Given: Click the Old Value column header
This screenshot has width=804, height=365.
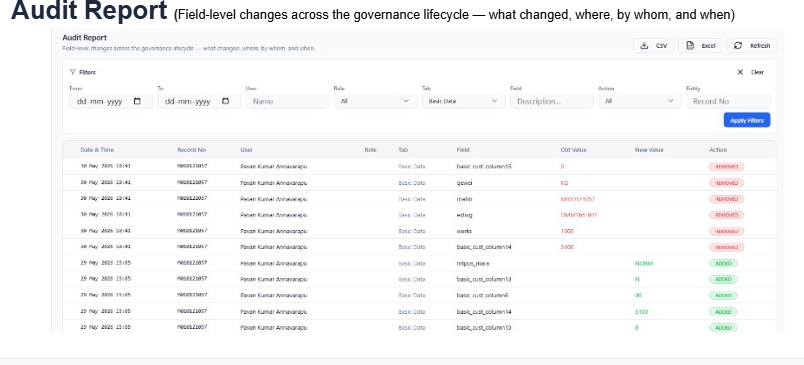Looking at the screenshot, I should tap(573, 150).
